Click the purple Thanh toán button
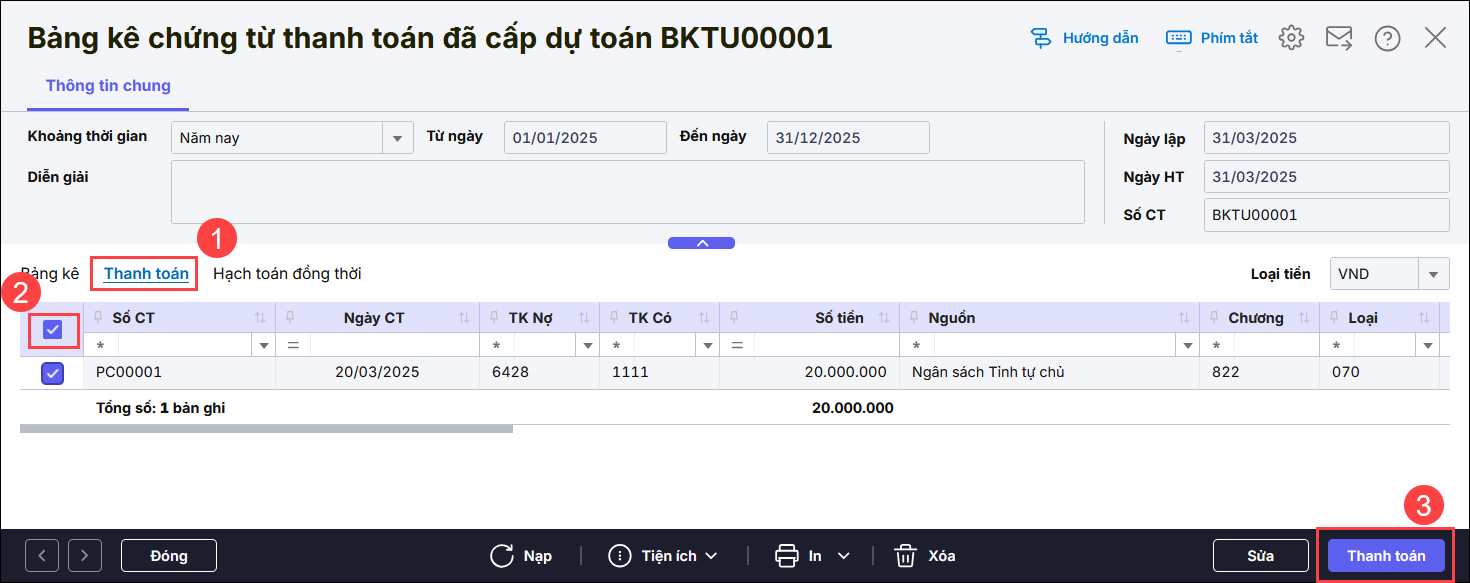The height and width of the screenshot is (583, 1470). tap(1386, 555)
